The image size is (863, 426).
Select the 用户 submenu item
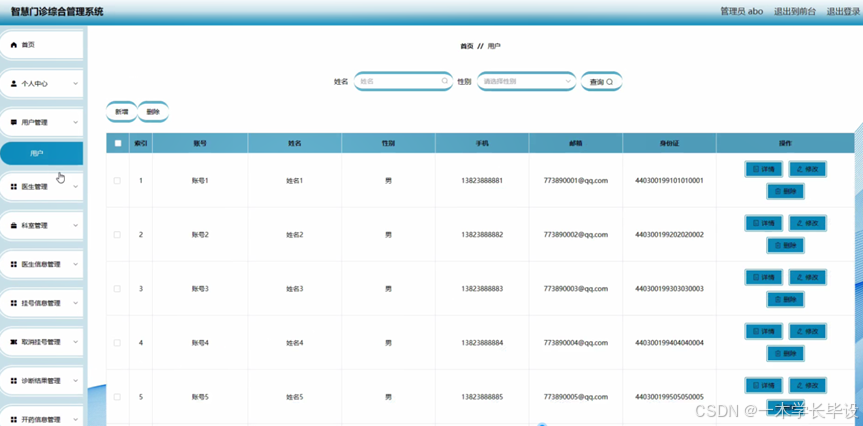click(x=42, y=154)
